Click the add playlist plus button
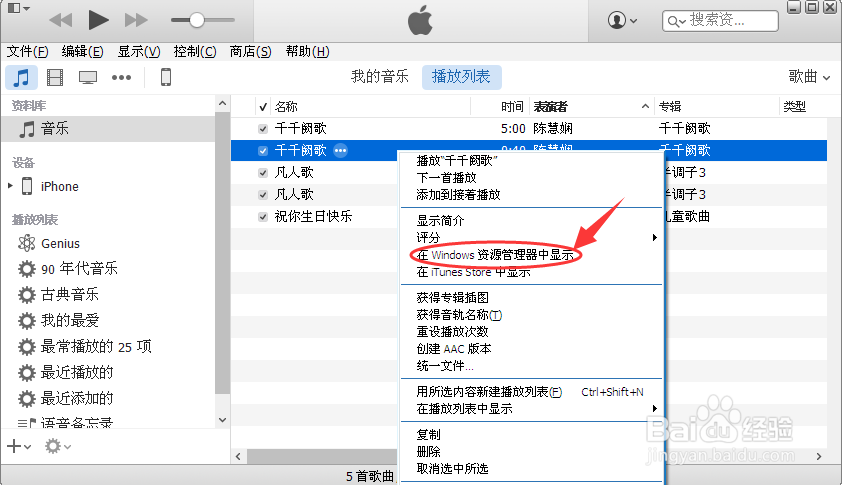The image size is (842, 485). coord(19,446)
